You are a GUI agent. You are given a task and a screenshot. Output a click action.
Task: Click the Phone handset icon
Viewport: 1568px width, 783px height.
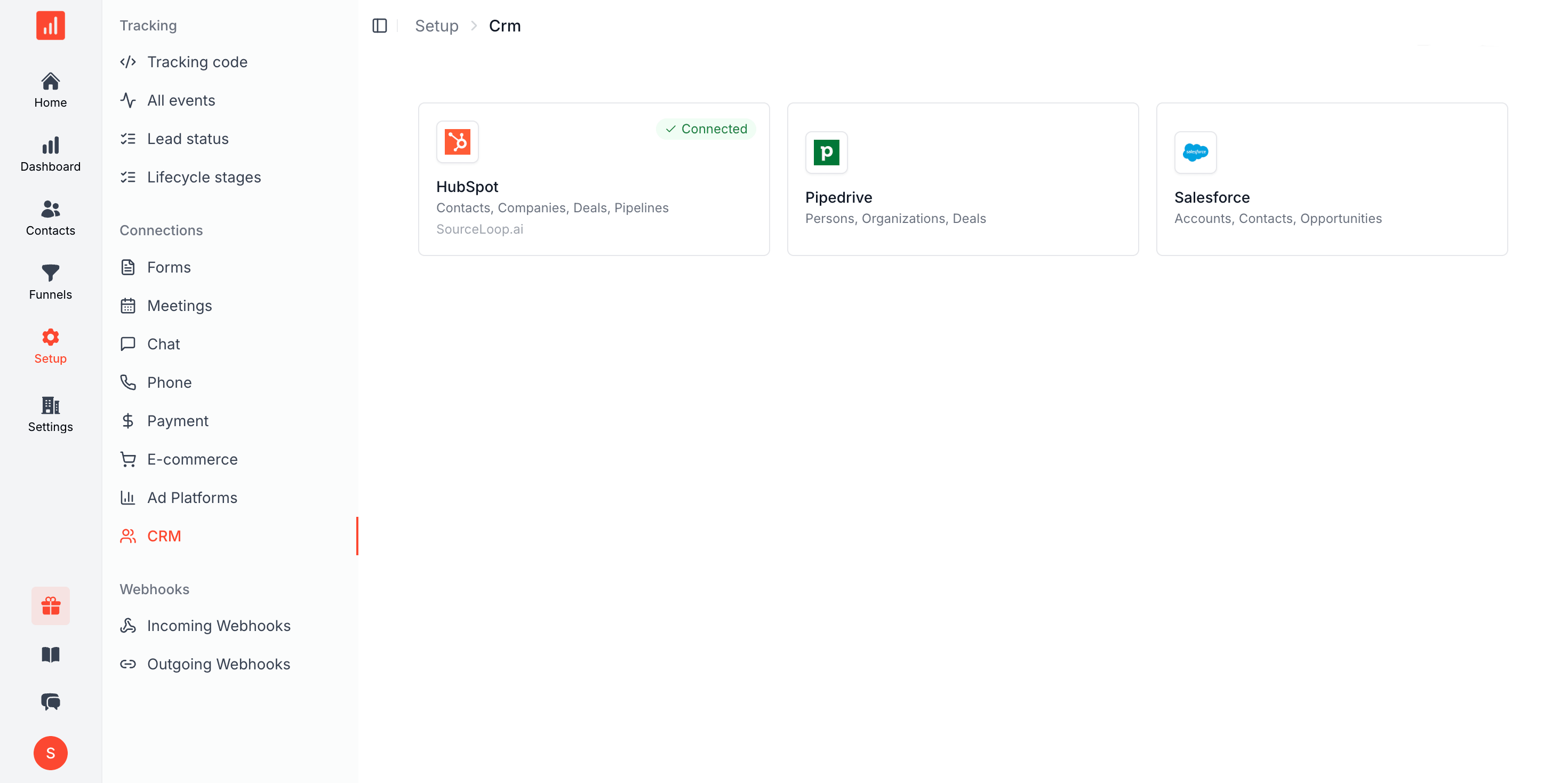click(x=128, y=382)
